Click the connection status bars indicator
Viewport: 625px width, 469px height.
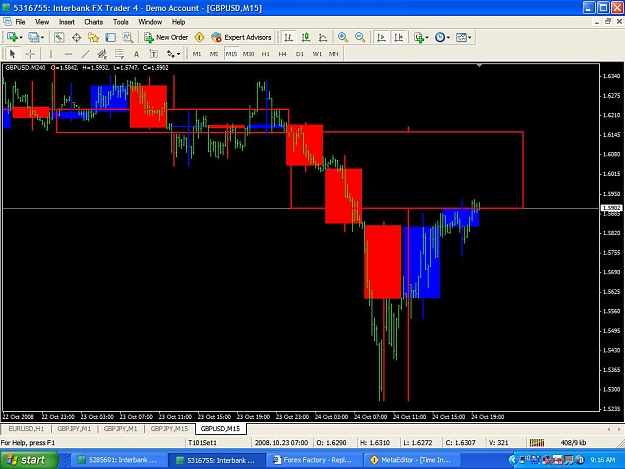tap(537, 443)
